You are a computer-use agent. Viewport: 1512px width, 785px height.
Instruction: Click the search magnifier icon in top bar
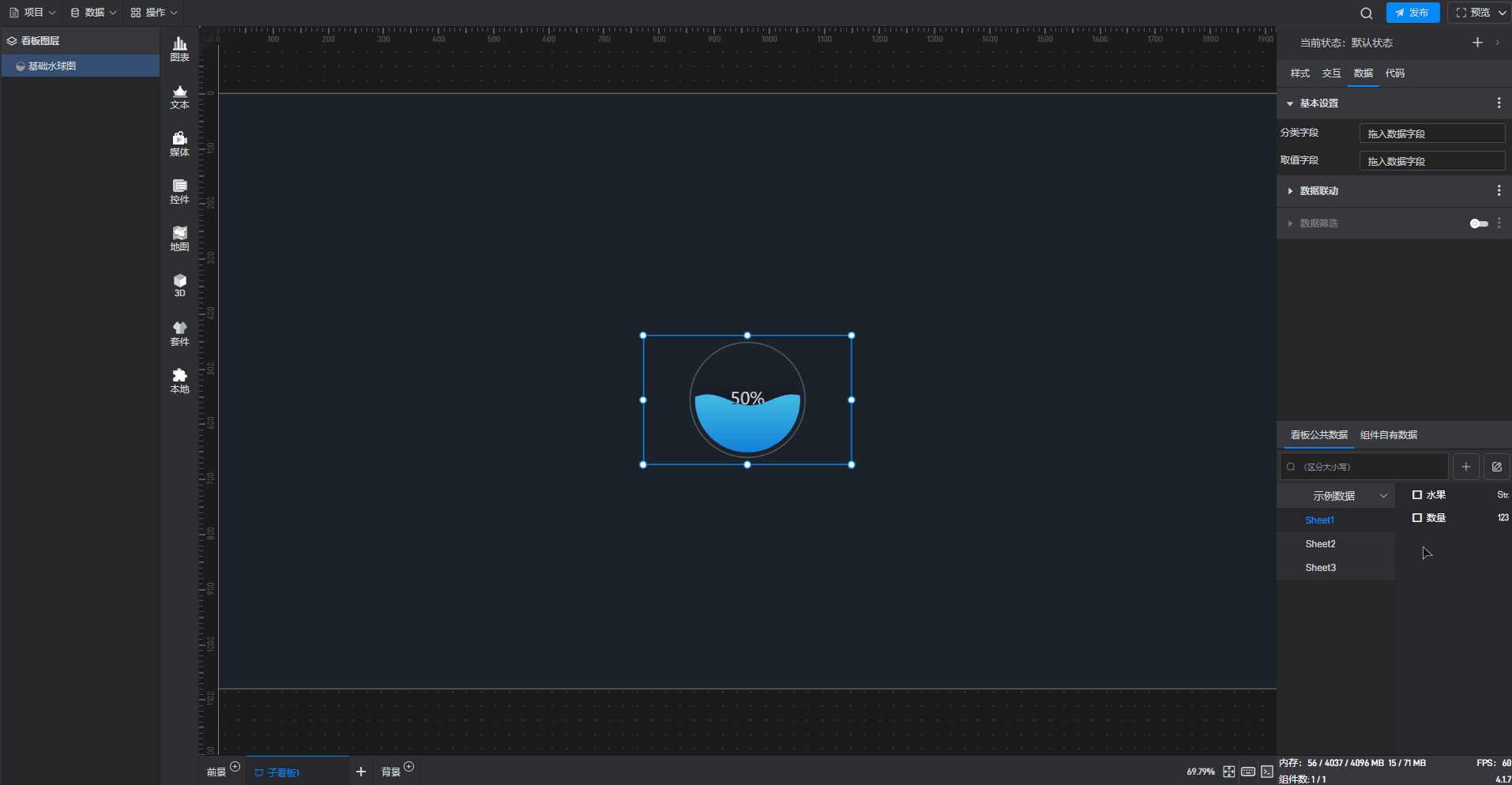coord(1366,13)
